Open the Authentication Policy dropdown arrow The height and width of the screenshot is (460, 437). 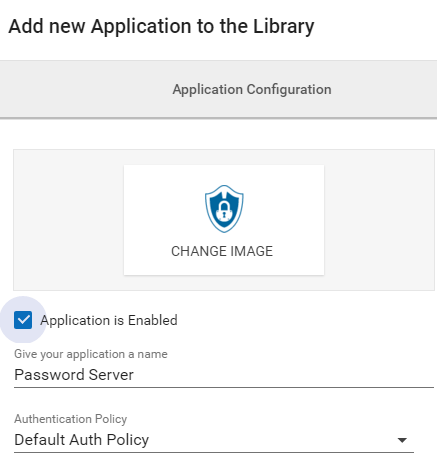point(402,440)
